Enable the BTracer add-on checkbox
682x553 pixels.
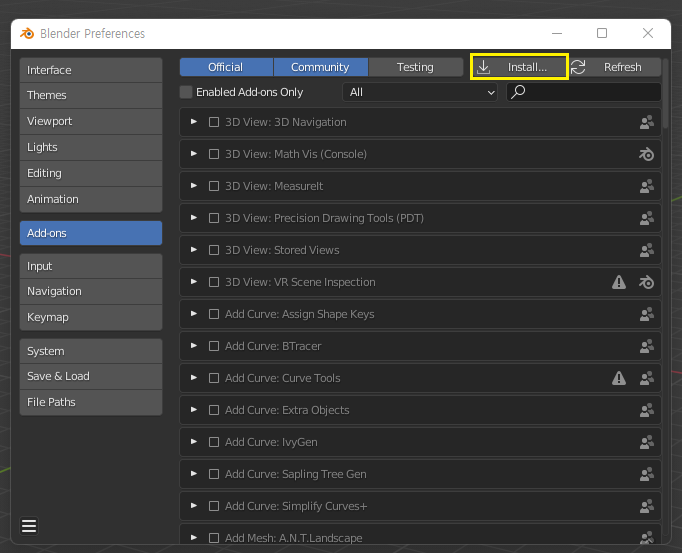214,346
